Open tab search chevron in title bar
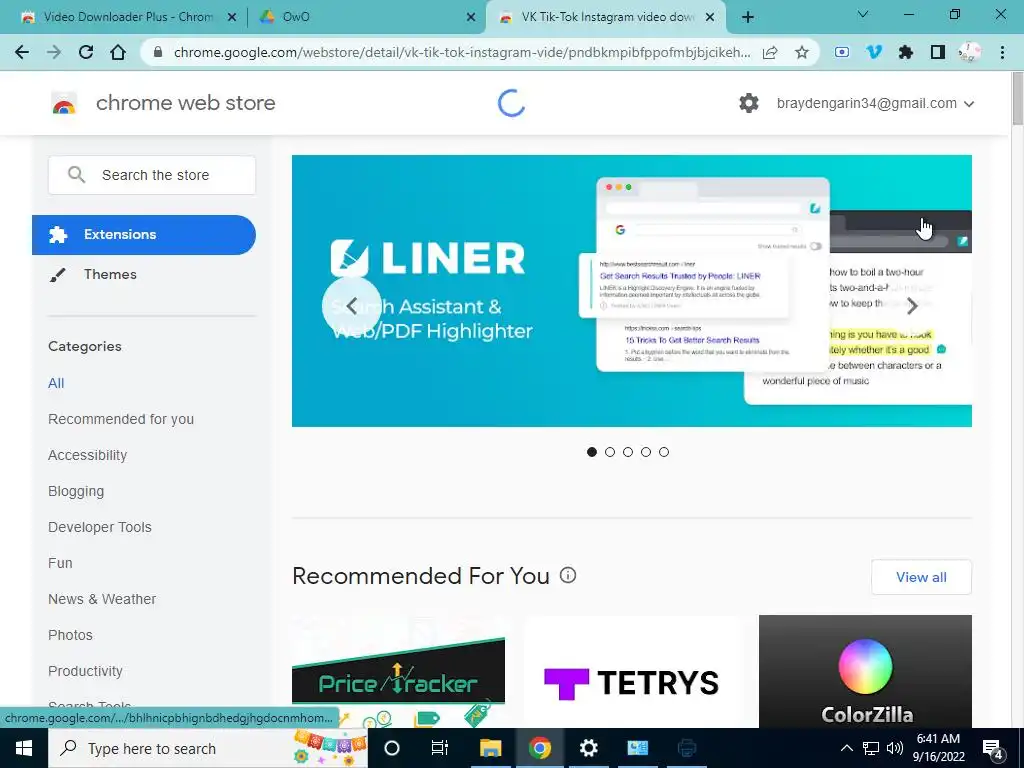This screenshot has height=768, width=1024. tap(863, 14)
